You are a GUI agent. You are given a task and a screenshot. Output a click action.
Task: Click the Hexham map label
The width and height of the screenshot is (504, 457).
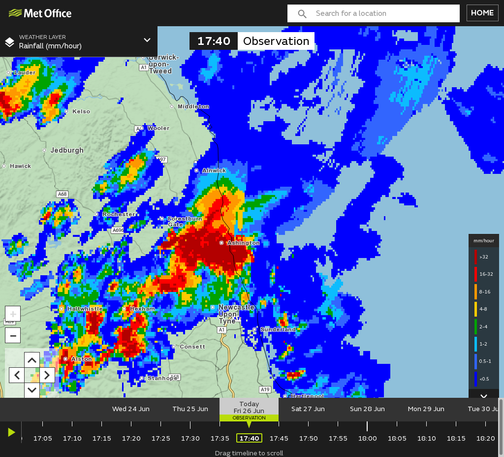click(142, 309)
